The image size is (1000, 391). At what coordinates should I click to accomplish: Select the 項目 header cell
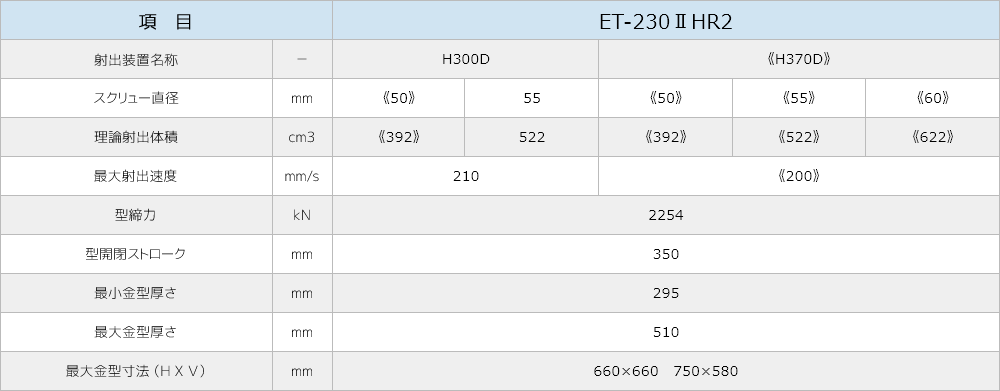(x=166, y=20)
